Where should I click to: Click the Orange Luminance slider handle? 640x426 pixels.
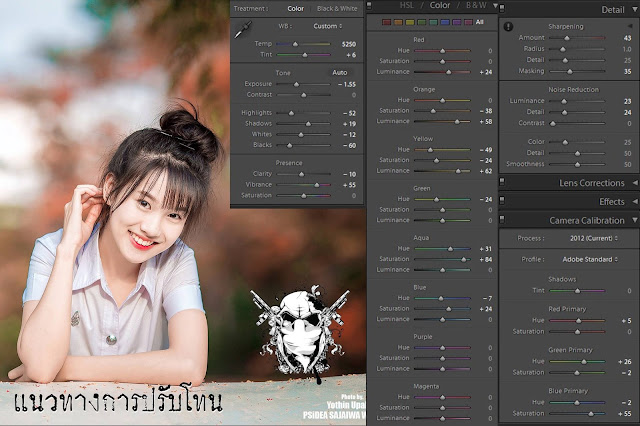tap(457, 122)
